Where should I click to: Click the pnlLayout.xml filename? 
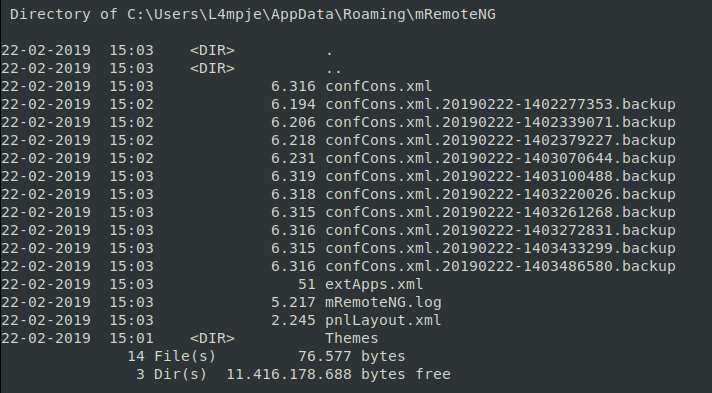383,320
